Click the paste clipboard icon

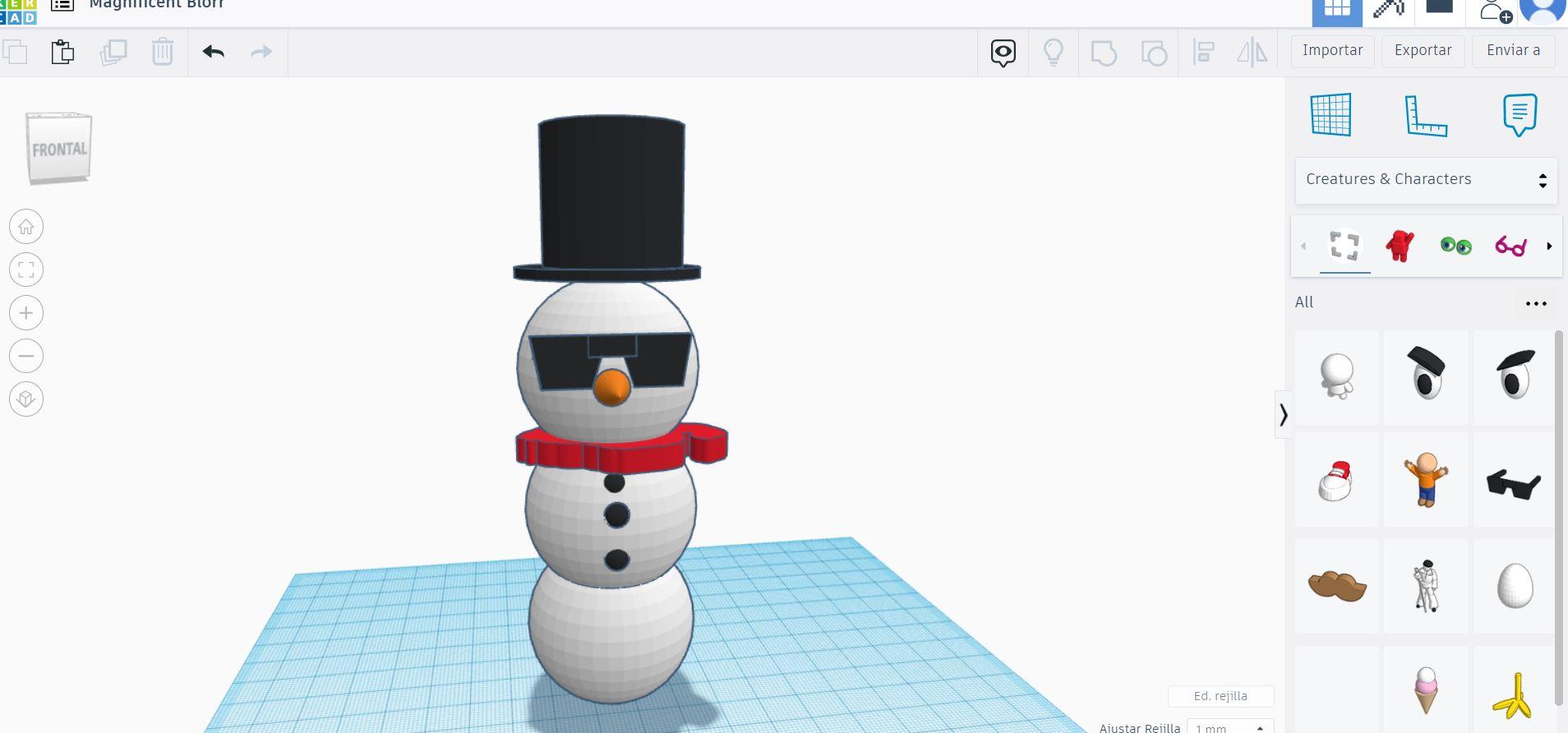pos(63,53)
